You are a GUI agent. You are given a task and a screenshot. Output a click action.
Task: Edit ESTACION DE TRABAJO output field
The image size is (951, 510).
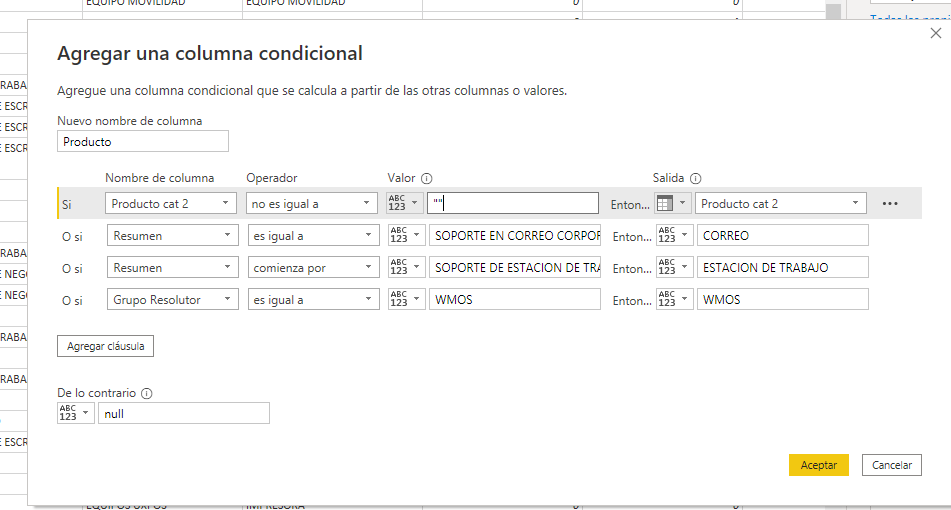click(x=783, y=267)
